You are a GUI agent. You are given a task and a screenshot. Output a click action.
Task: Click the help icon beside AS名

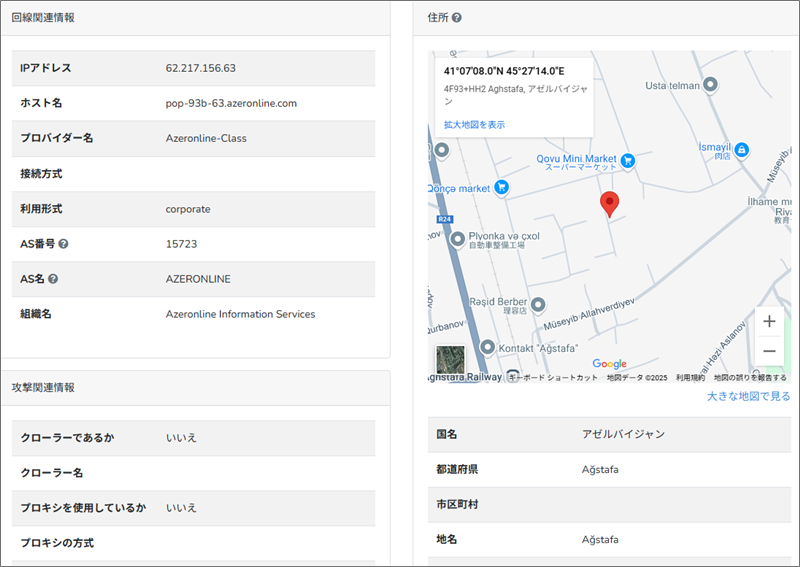pyautogui.click(x=53, y=279)
